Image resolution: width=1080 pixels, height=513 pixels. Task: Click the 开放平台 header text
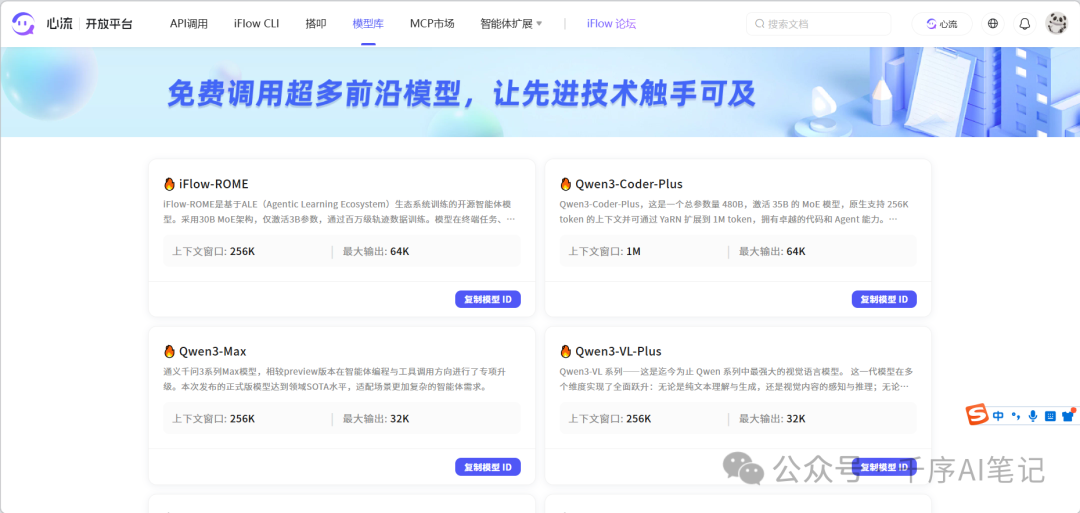[x=109, y=24]
